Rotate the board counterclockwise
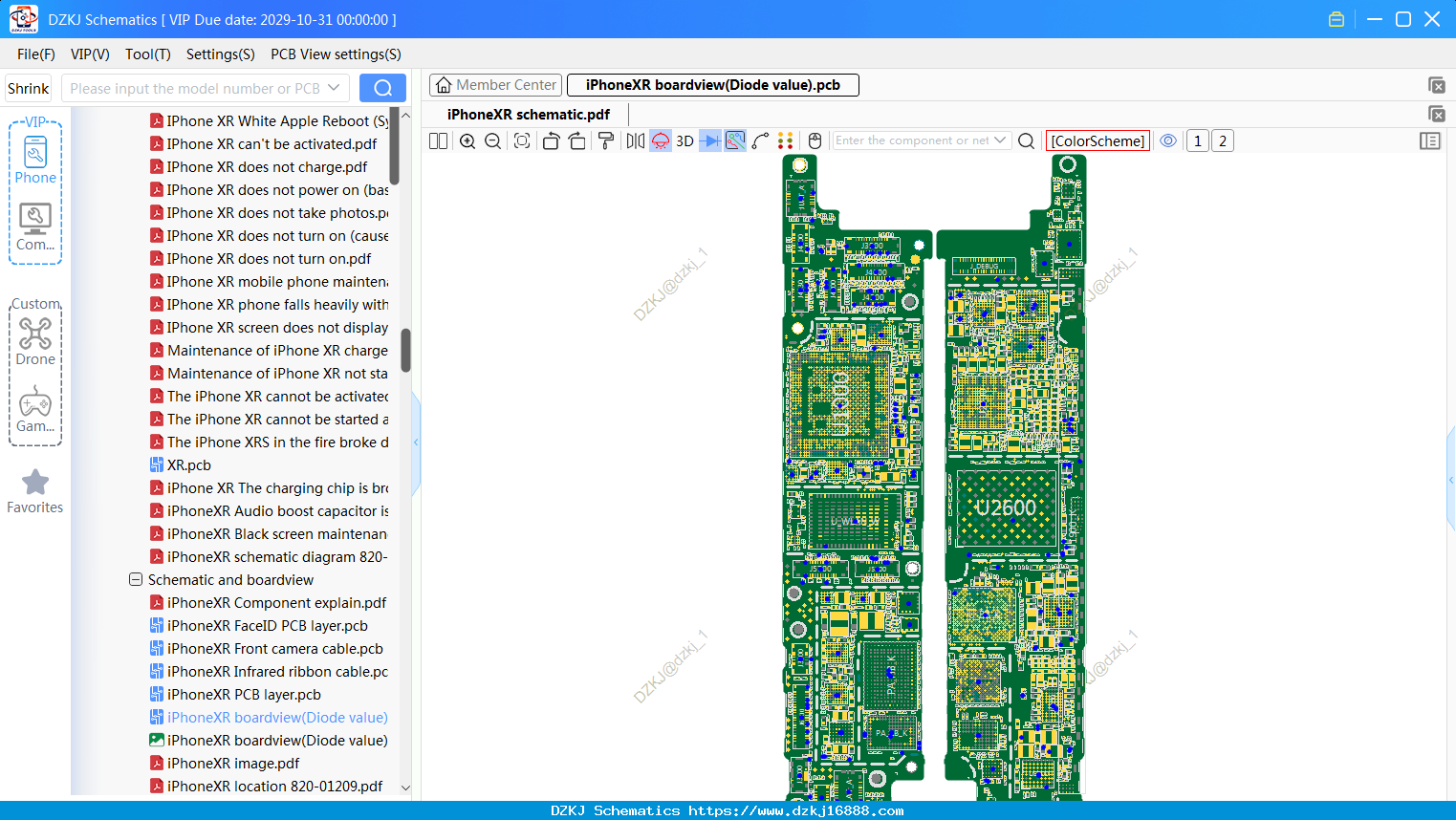 click(551, 141)
